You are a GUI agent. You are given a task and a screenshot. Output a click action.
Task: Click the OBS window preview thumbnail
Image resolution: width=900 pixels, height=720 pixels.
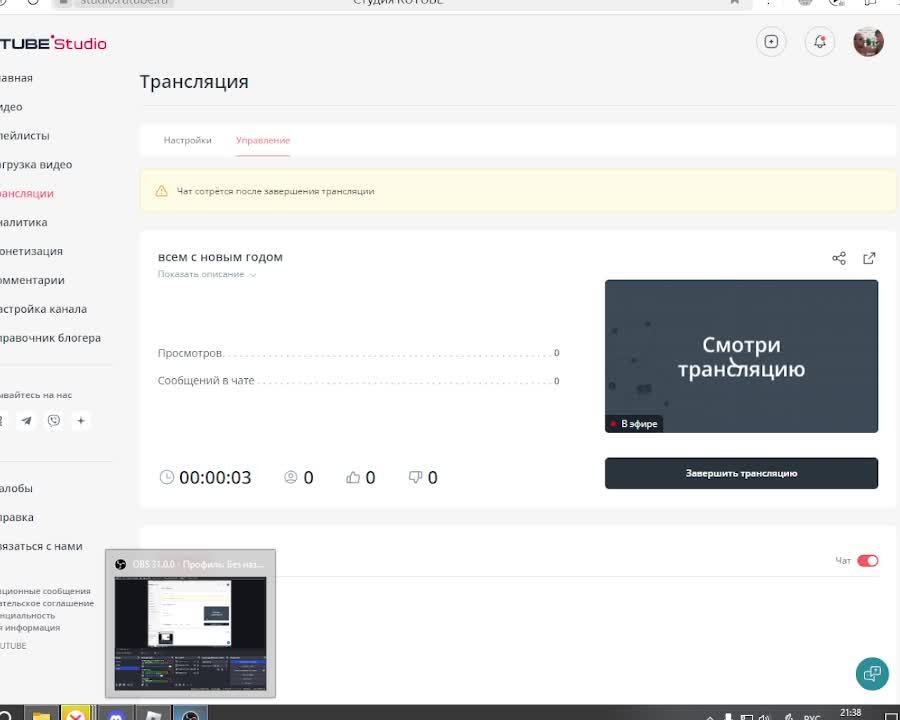point(190,634)
